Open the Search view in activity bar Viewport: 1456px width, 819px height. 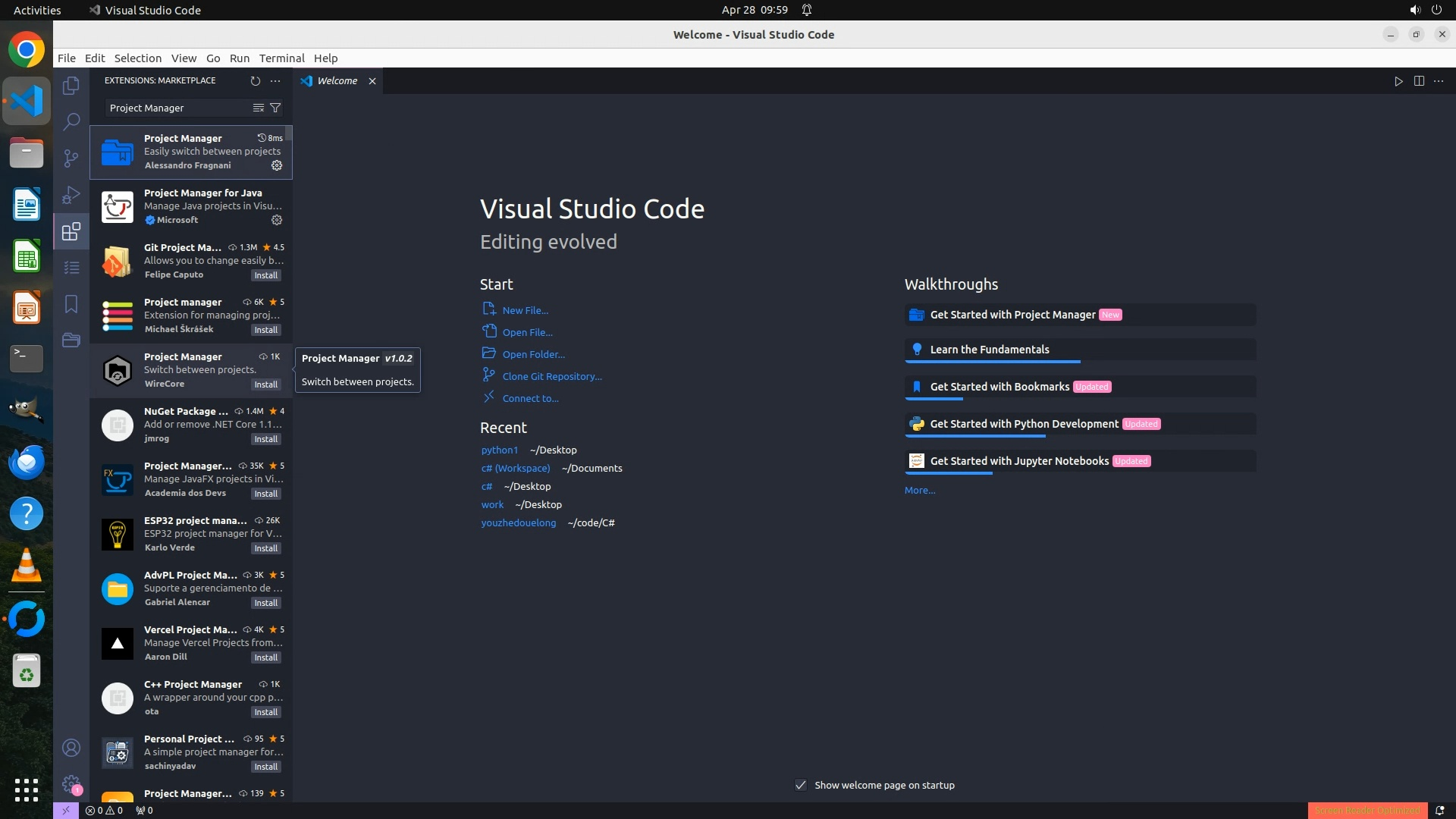point(71,121)
